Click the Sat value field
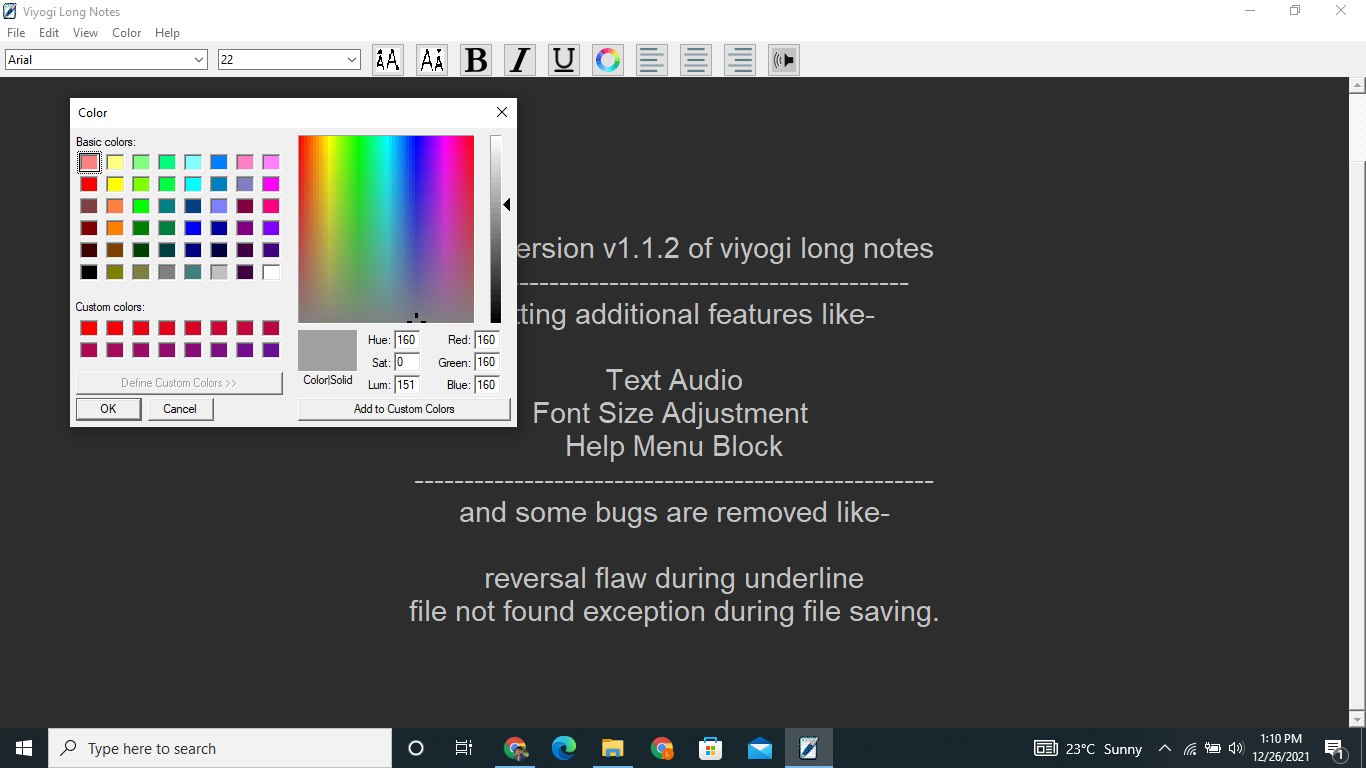1366x768 pixels. (x=407, y=362)
